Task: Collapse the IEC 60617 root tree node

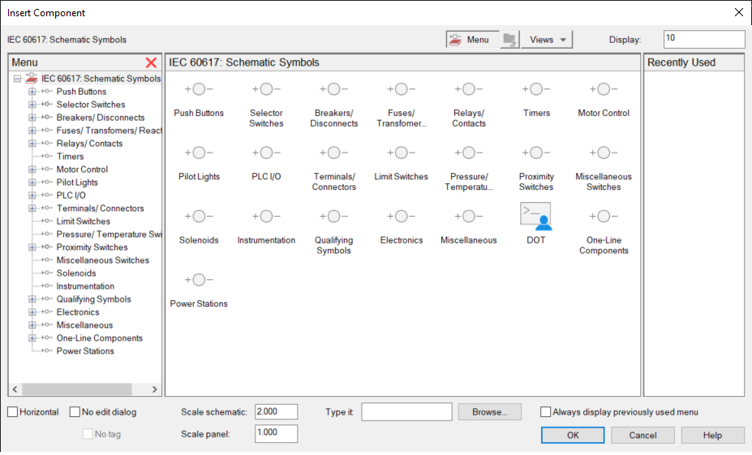Action: pos(17,78)
